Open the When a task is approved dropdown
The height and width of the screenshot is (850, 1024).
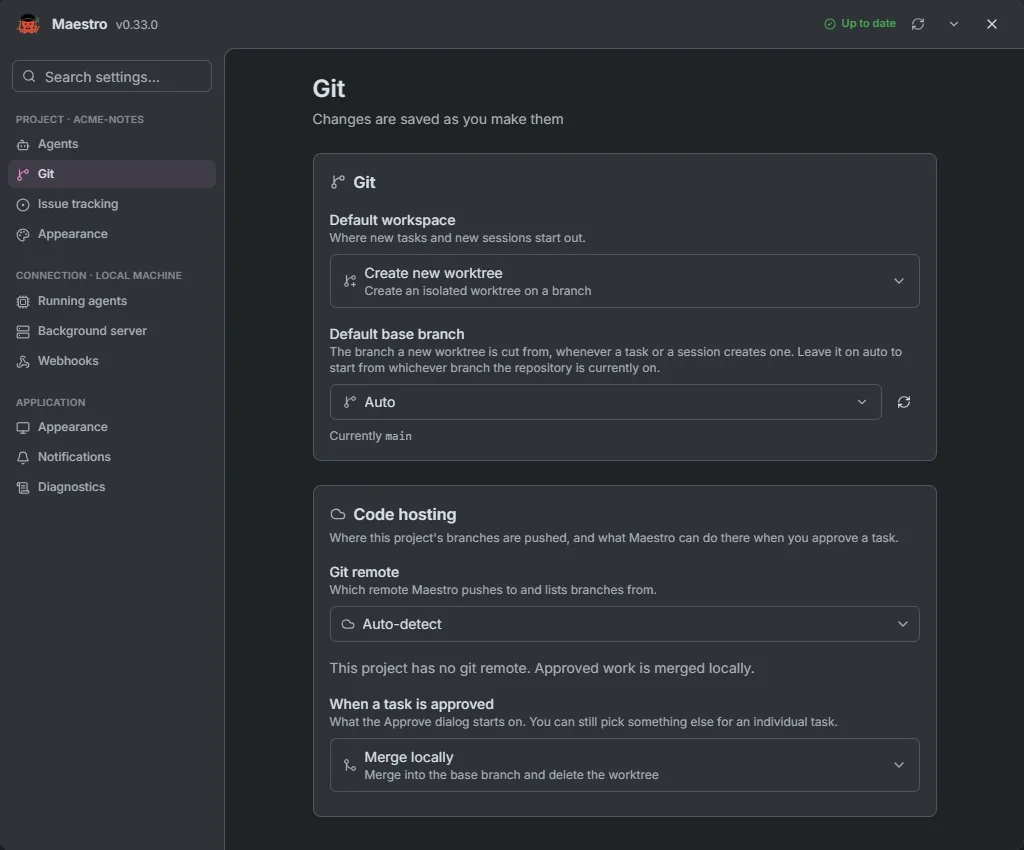coord(624,765)
